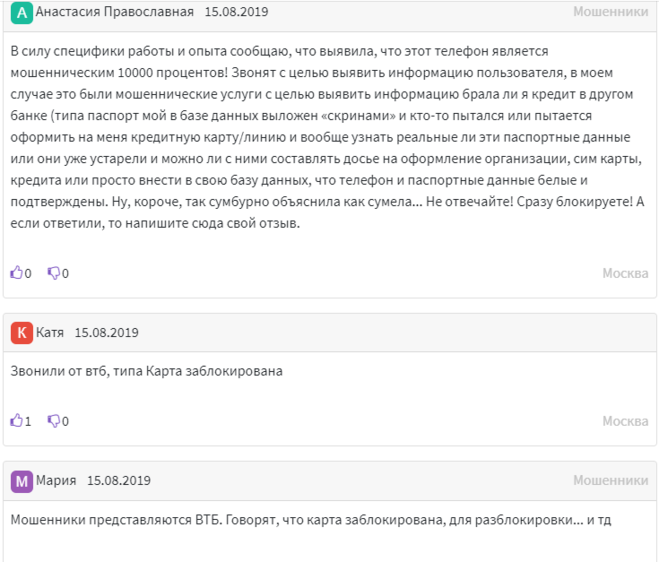Click the red 'K' avatar icon
The height and width of the screenshot is (562, 659).
coord(21,333)
